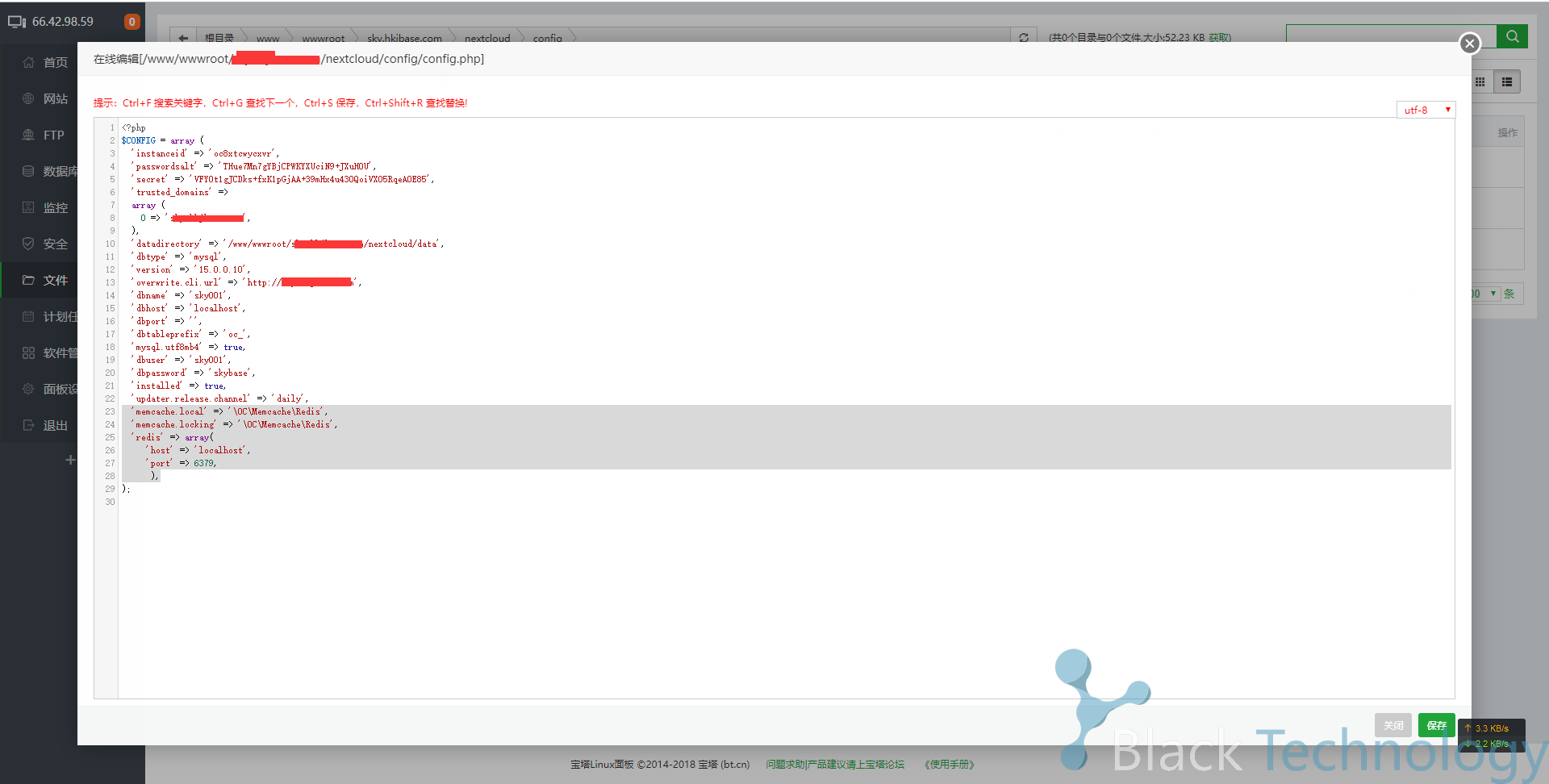The image size is (1549, 784).
Task: Click the FTP sidebar icon
Action: point(29,135)
